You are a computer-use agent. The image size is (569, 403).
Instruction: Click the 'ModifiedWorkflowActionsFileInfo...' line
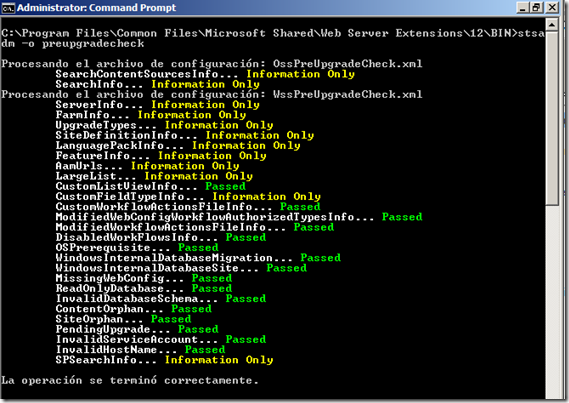195,227
